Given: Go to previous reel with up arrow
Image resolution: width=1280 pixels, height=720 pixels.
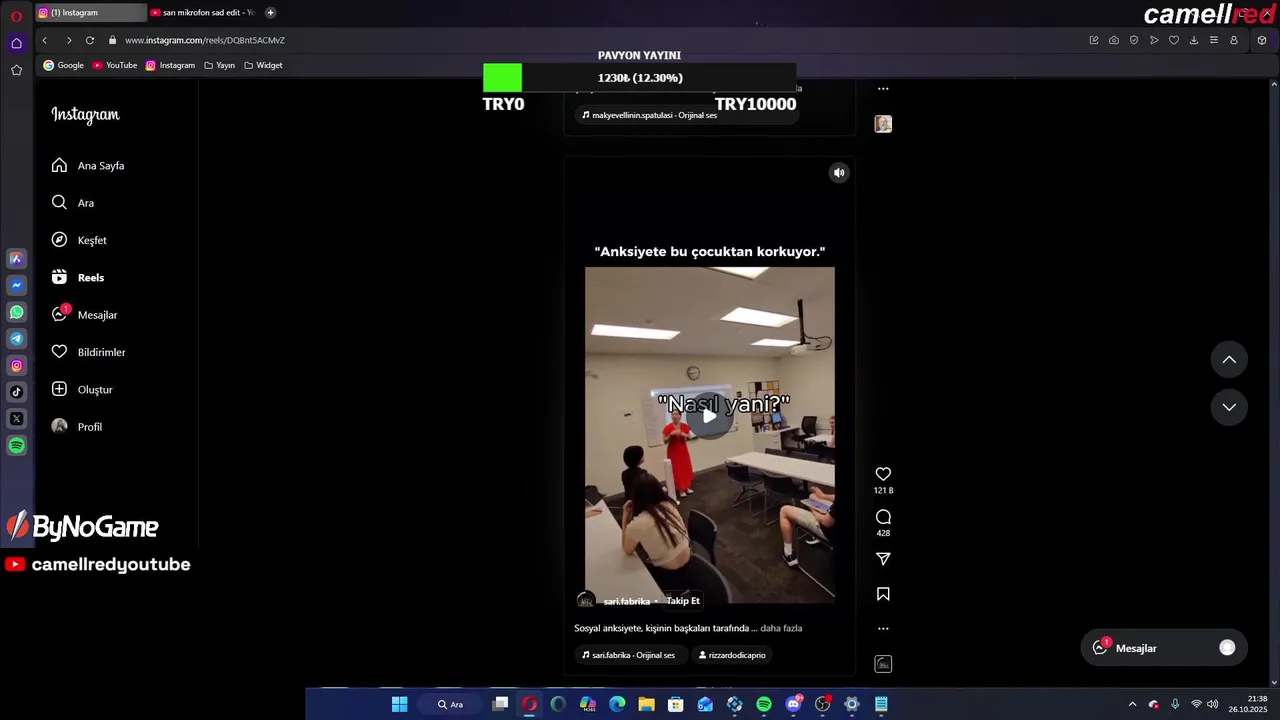Looking at the screenshot, I should pos(1229,360).
